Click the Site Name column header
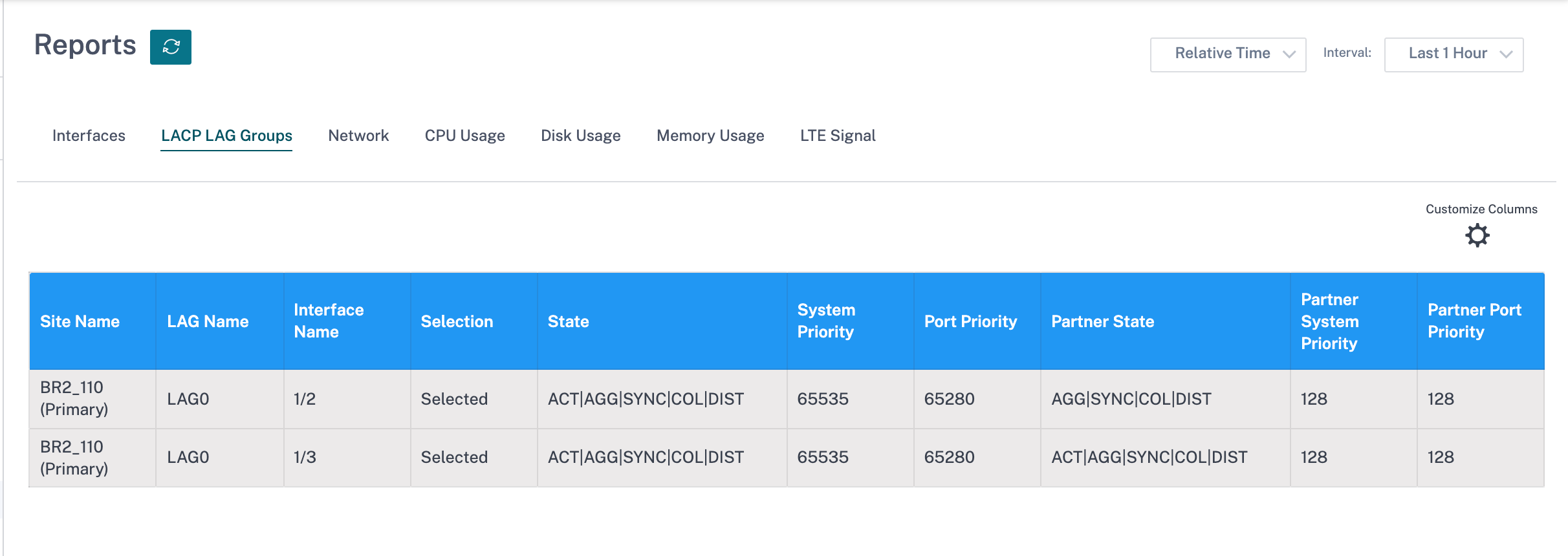Image resolution: width=1568 pixels, height=556 pixels. [x=93, y=321]
